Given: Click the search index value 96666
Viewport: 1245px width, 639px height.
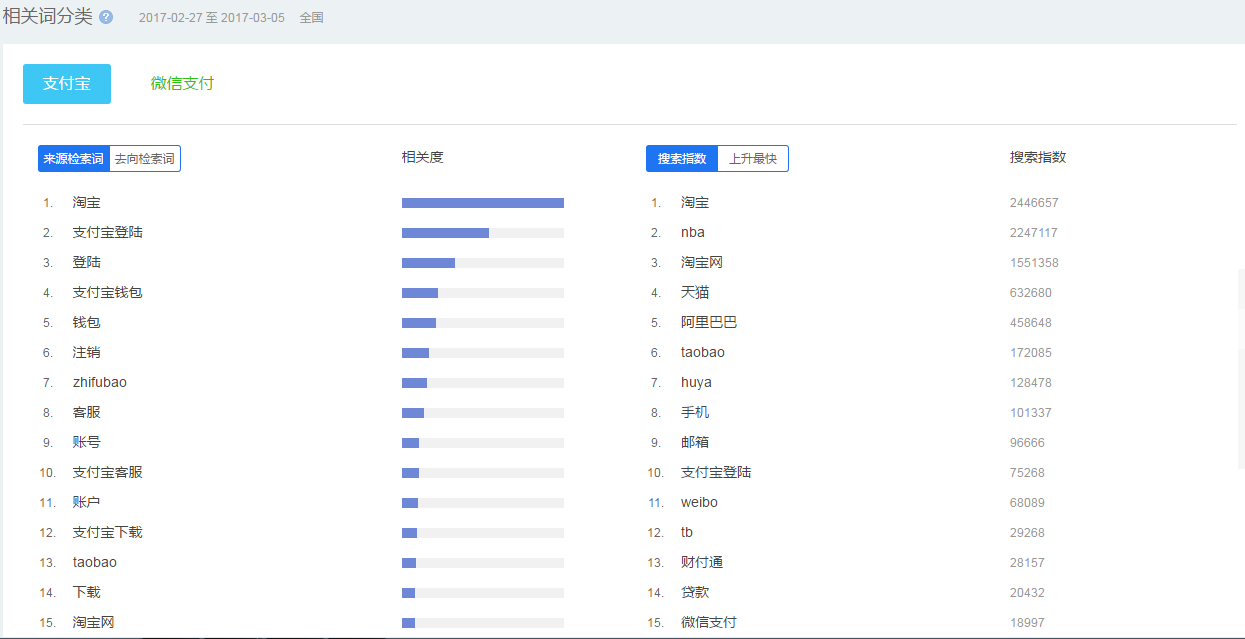Looking at the screenshot, I should [1027, 443].
